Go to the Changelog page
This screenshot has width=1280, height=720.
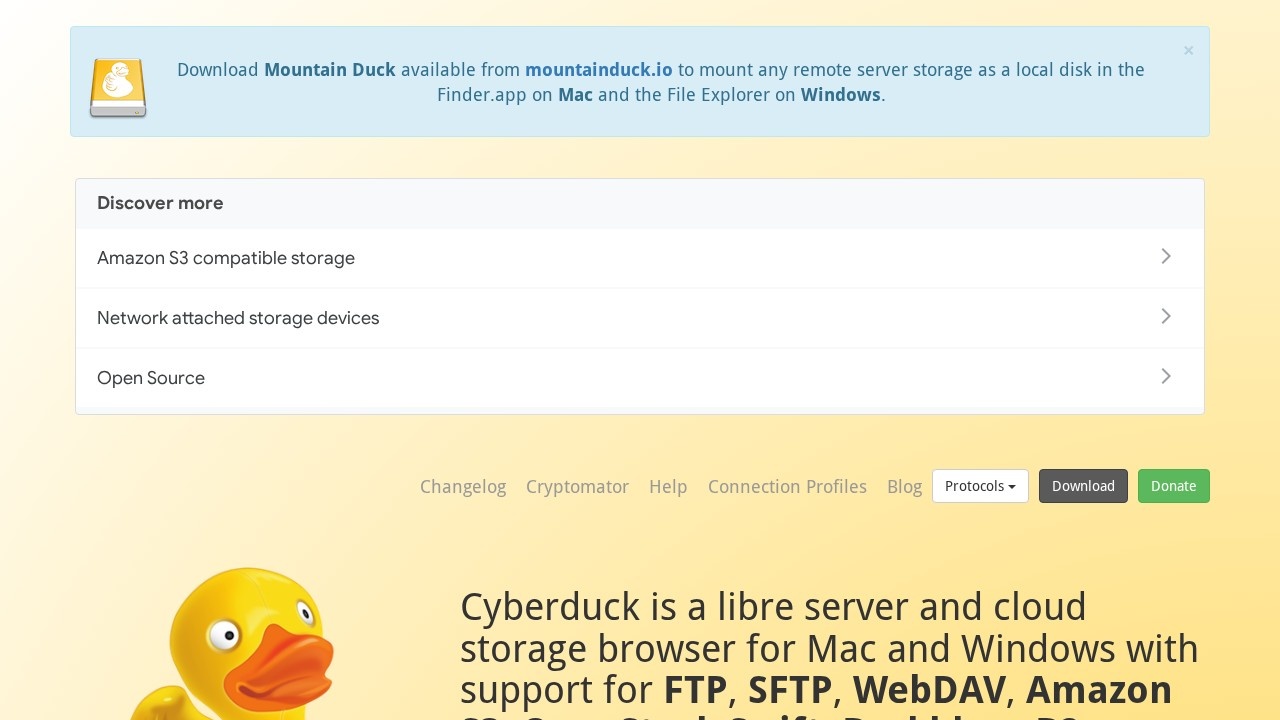coord(463,487)
